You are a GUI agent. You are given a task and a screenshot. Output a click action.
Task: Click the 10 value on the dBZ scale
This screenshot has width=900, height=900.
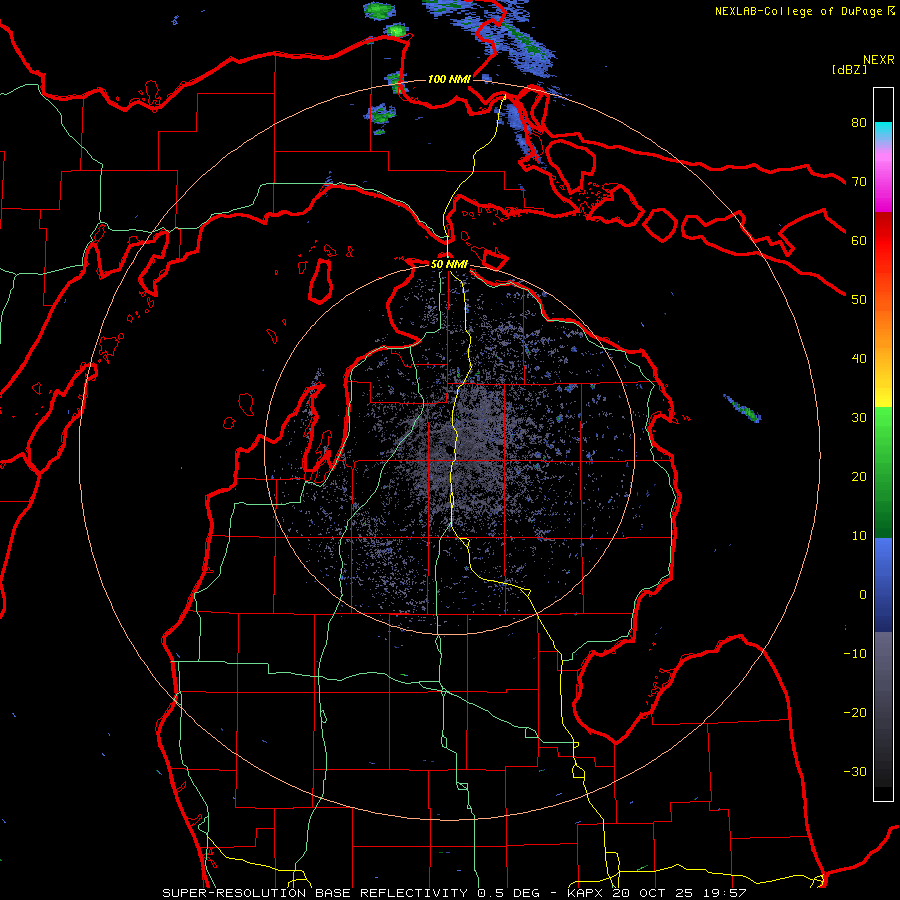(859, 536)
